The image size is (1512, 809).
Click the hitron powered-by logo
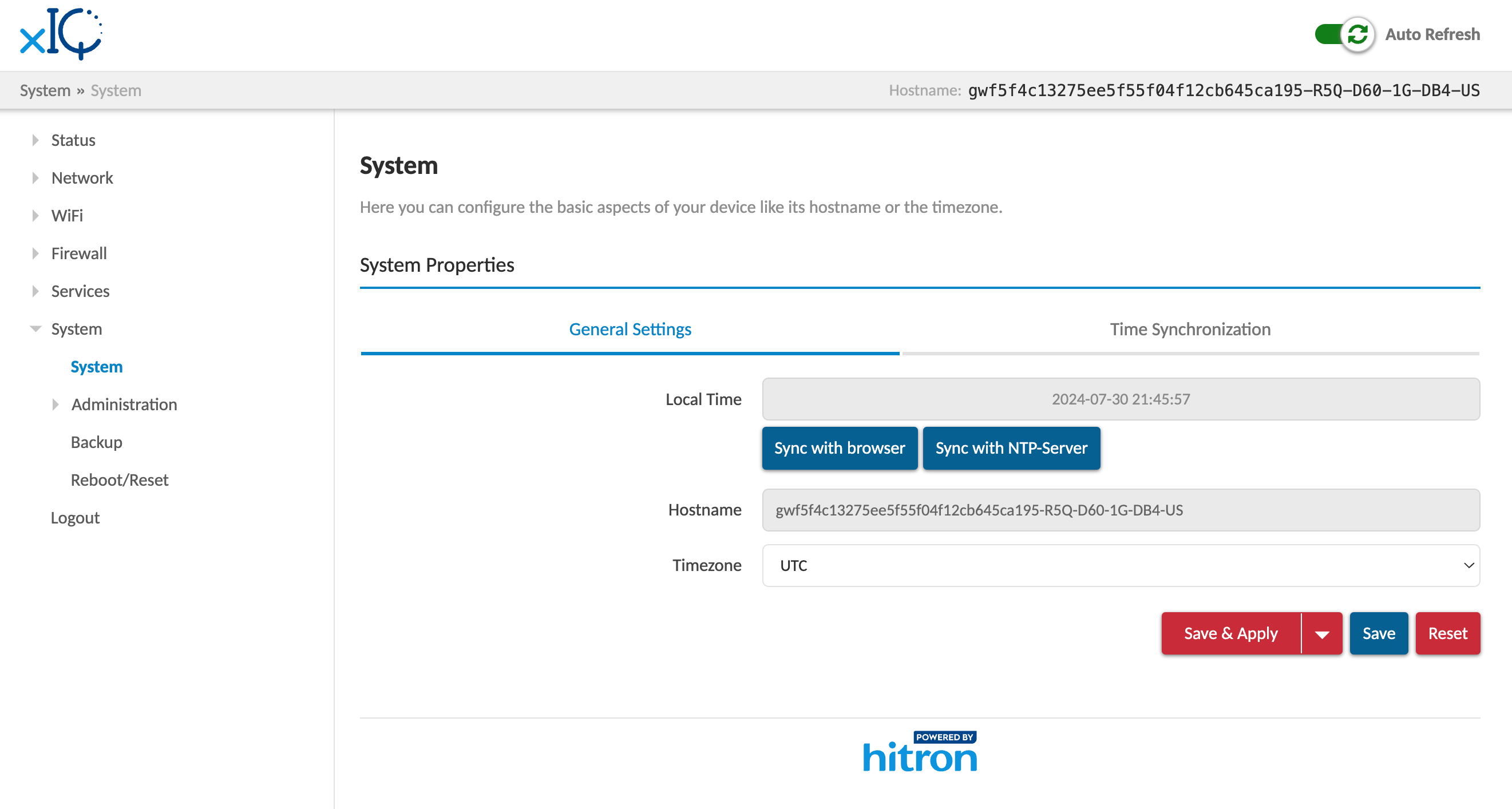[920, 752]
